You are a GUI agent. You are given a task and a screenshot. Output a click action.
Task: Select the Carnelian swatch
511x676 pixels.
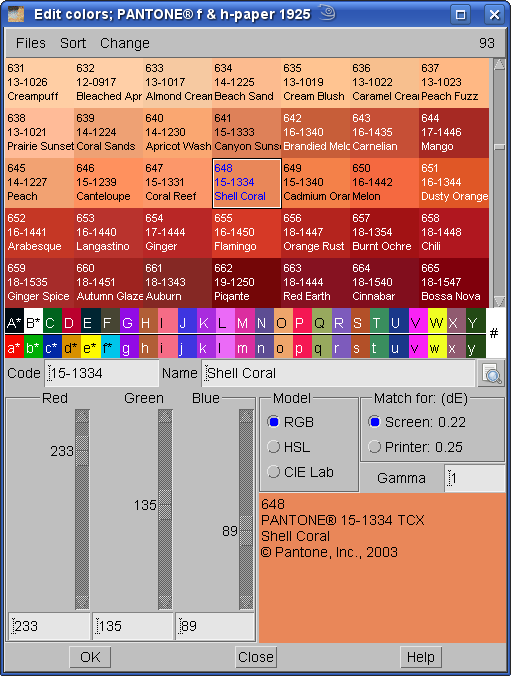pos(385,133)
